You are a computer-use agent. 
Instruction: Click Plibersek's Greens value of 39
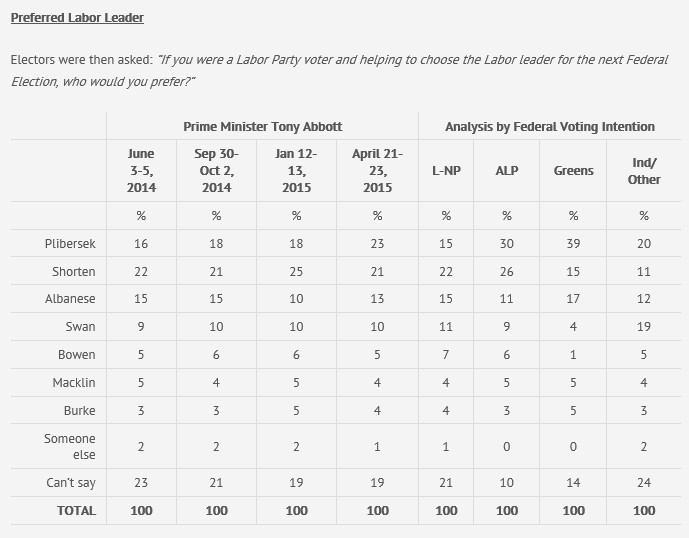pyautogui.click(x=573, y=243)
